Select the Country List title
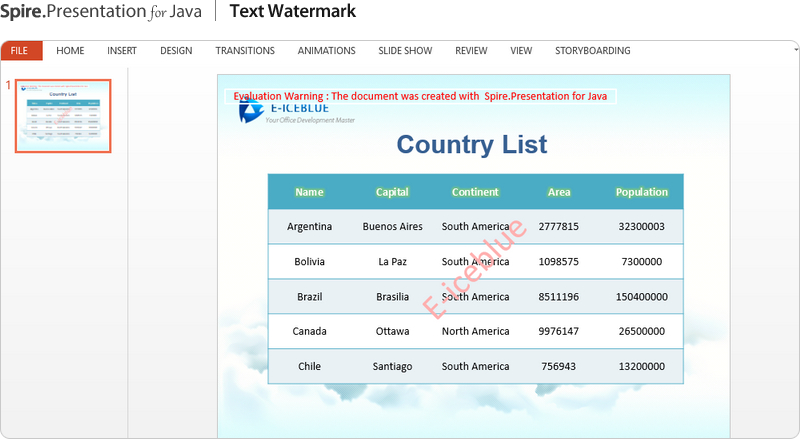The width and height of the screenshot is (800, 440). click(472, 144)
